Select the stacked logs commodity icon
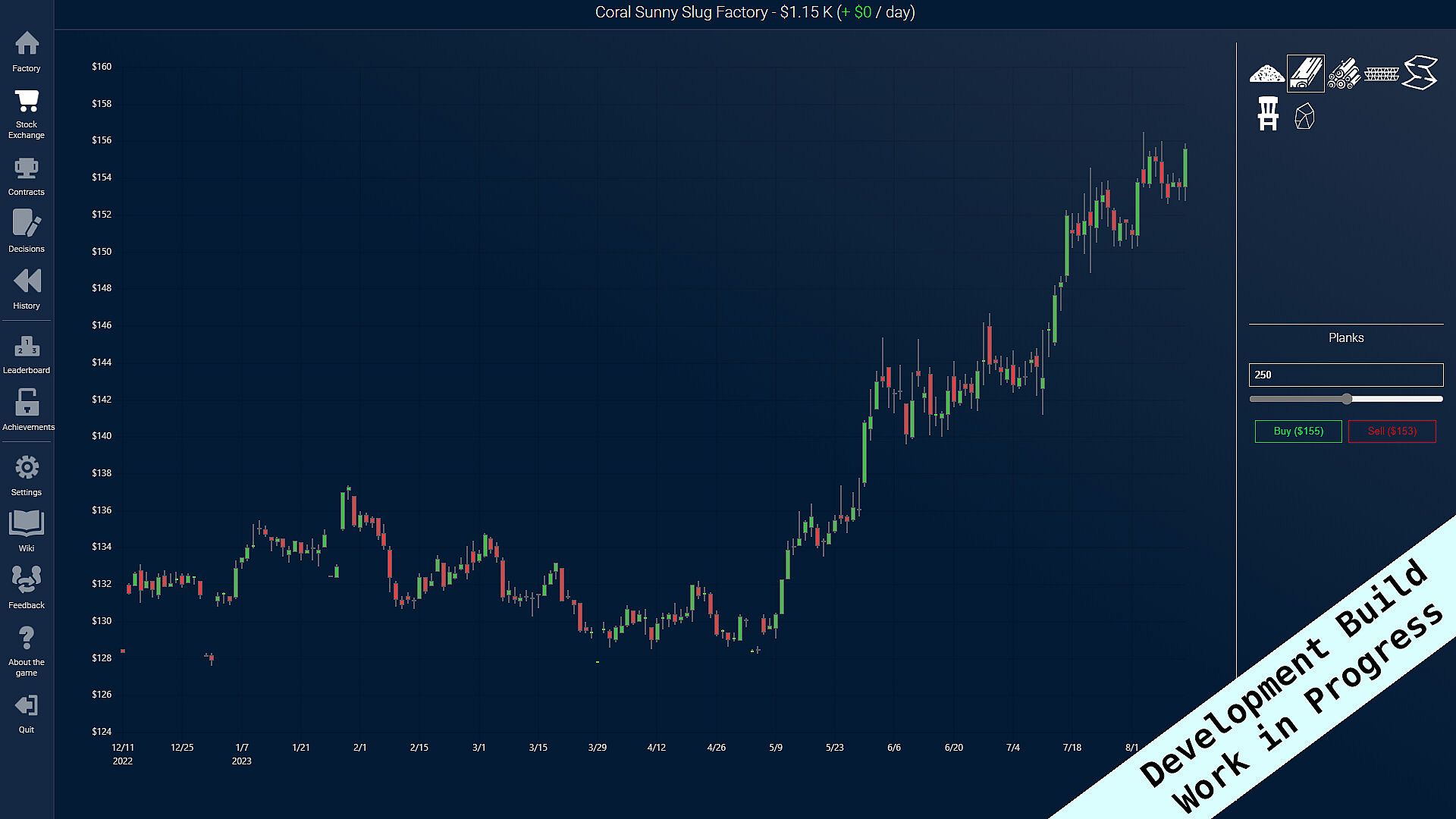1456x819 pixels. click(1343, 74)
